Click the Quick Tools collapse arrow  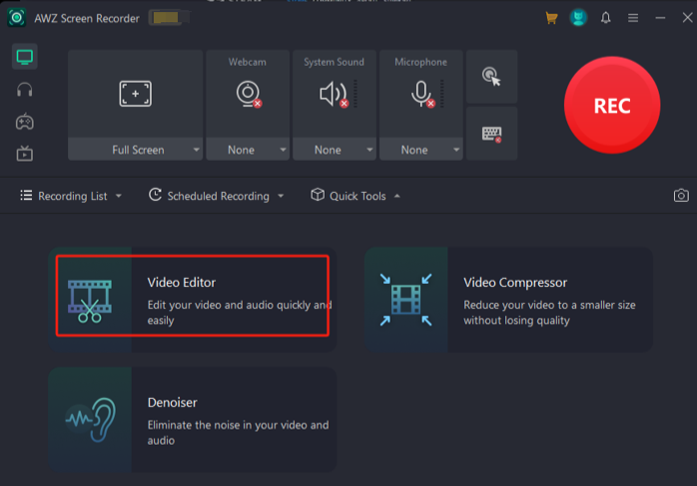397,196
